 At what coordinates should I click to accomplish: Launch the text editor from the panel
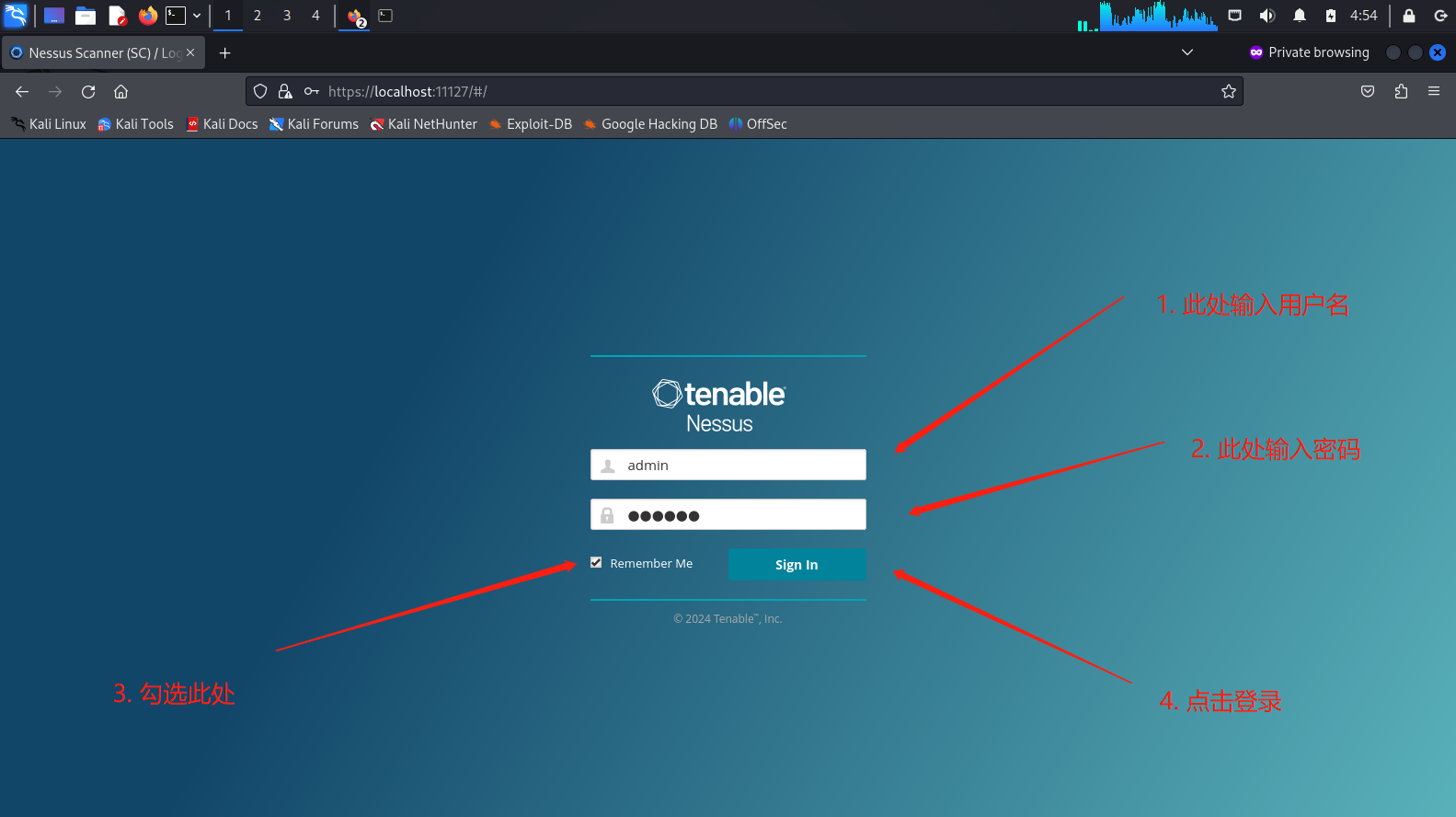pyautogui.click(x=117, y=16)
